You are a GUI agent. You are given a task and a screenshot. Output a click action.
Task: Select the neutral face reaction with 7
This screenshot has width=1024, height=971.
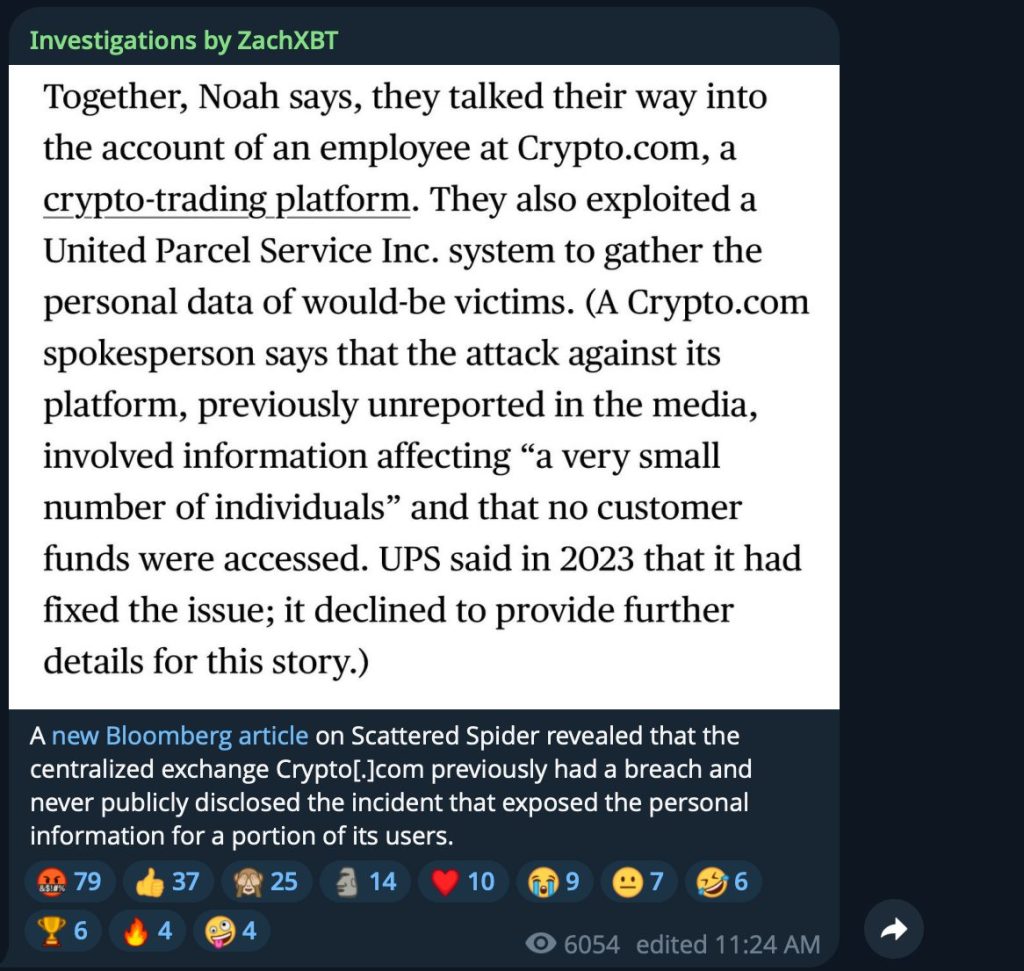click(x=637, y=881)
